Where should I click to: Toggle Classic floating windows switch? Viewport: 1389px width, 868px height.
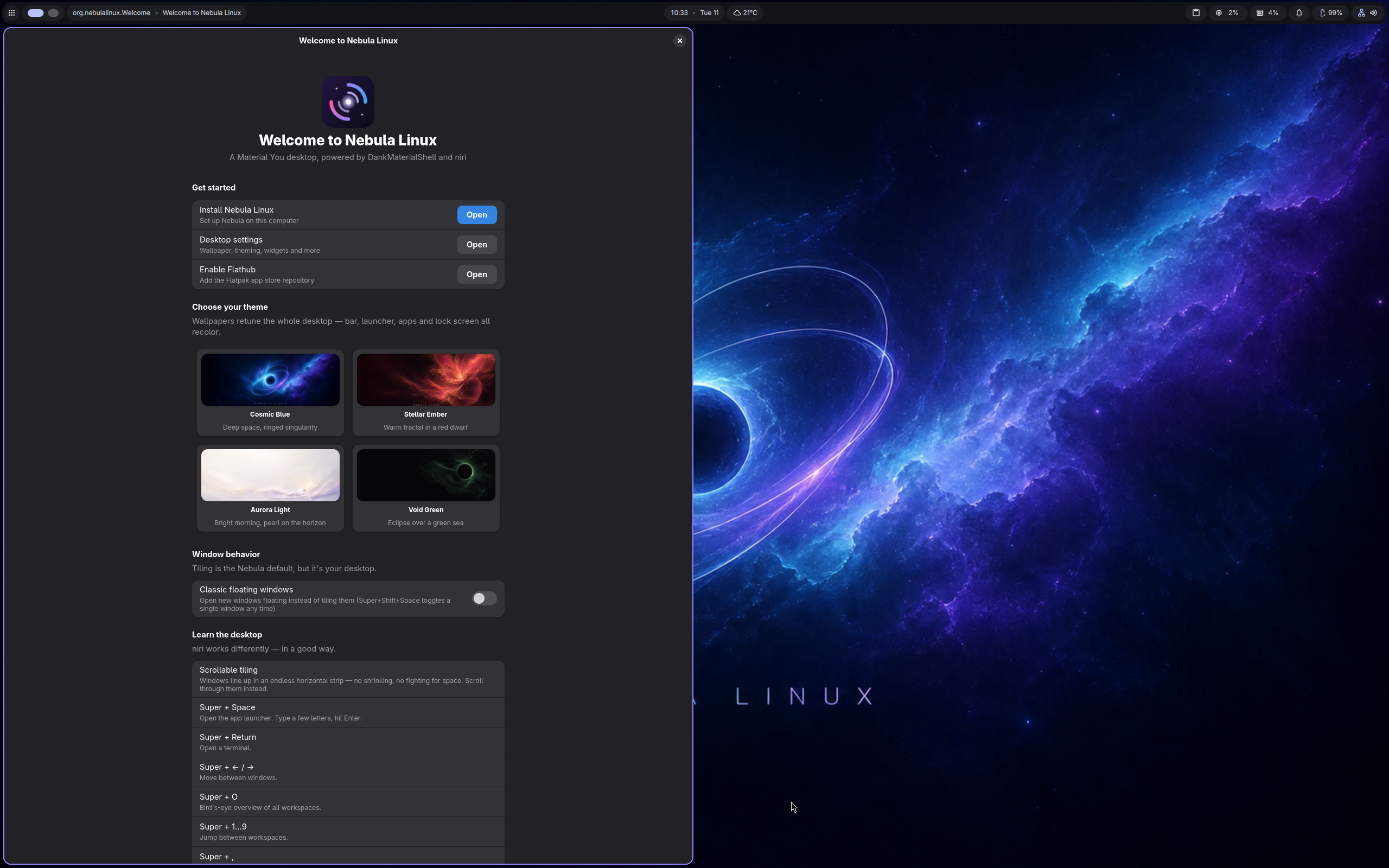tap(484, 598)
